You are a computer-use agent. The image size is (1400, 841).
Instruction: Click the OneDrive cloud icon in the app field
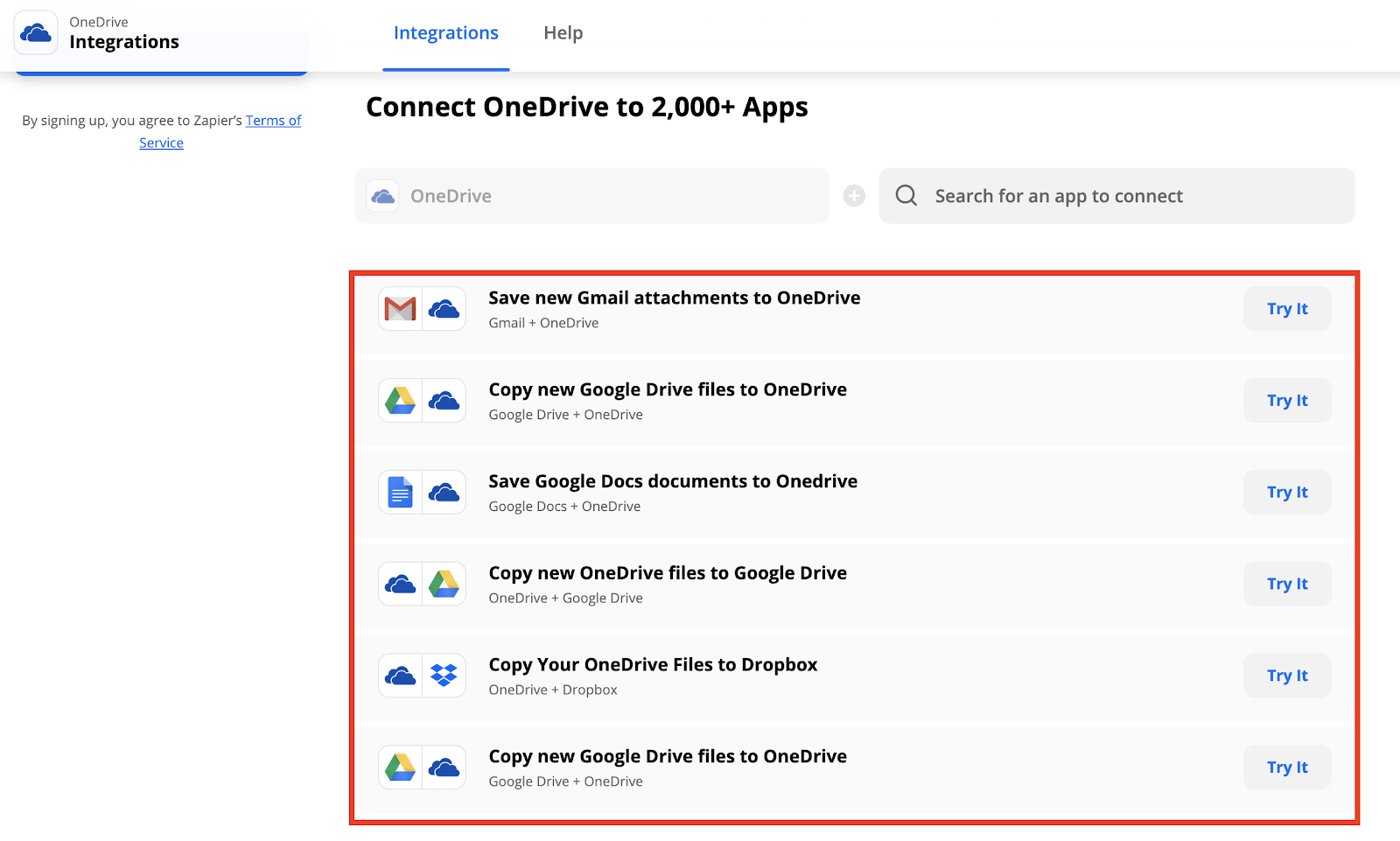[382, 196]
